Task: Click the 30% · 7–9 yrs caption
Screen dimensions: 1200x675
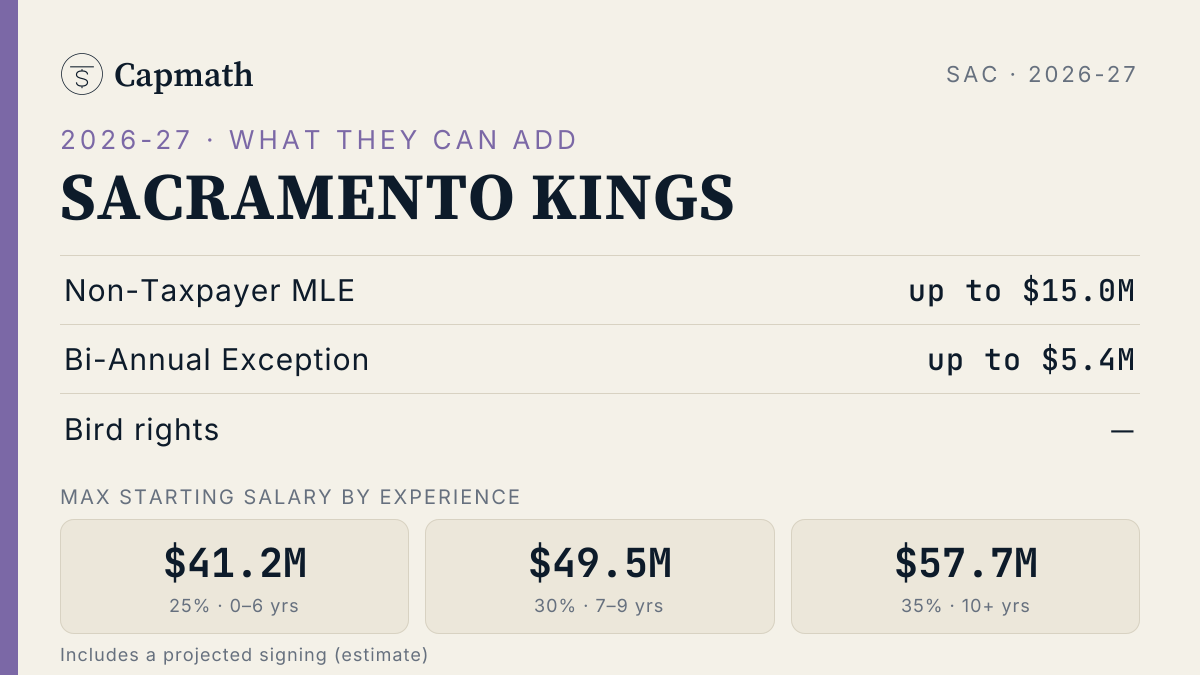Action: point(600,606)
